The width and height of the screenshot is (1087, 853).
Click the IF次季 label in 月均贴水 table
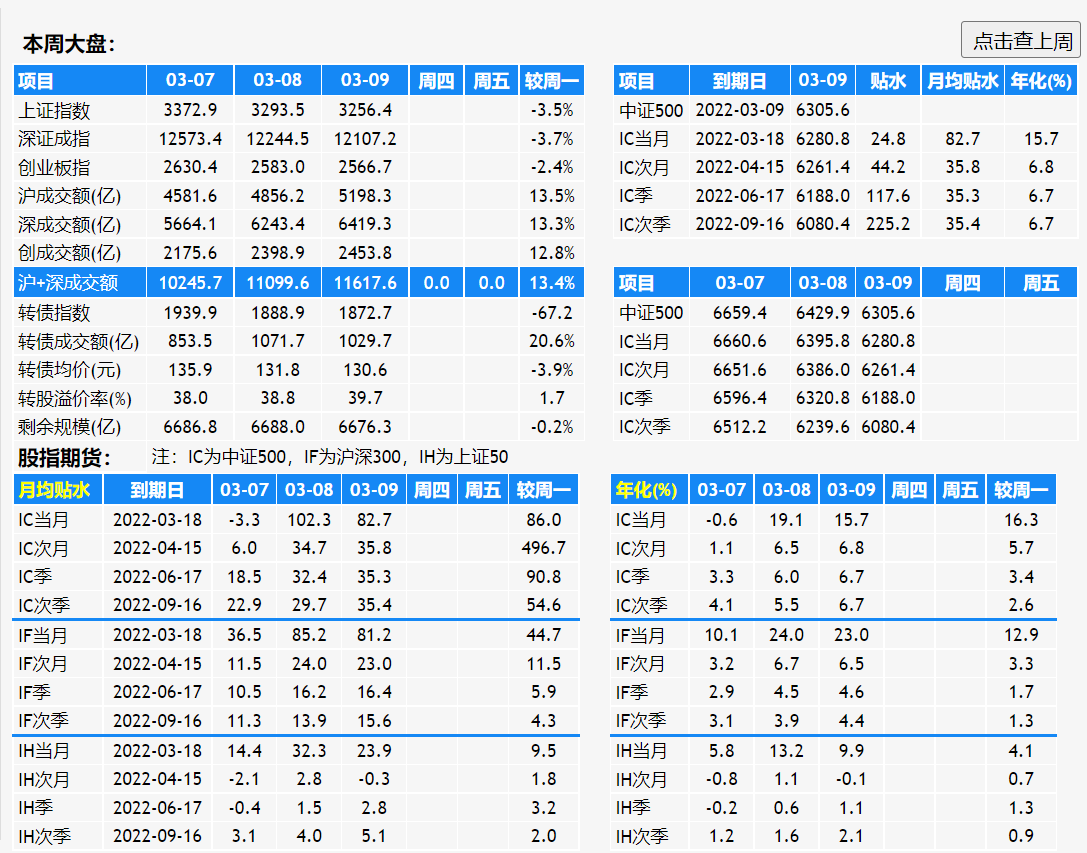click(x=43, y=721)
